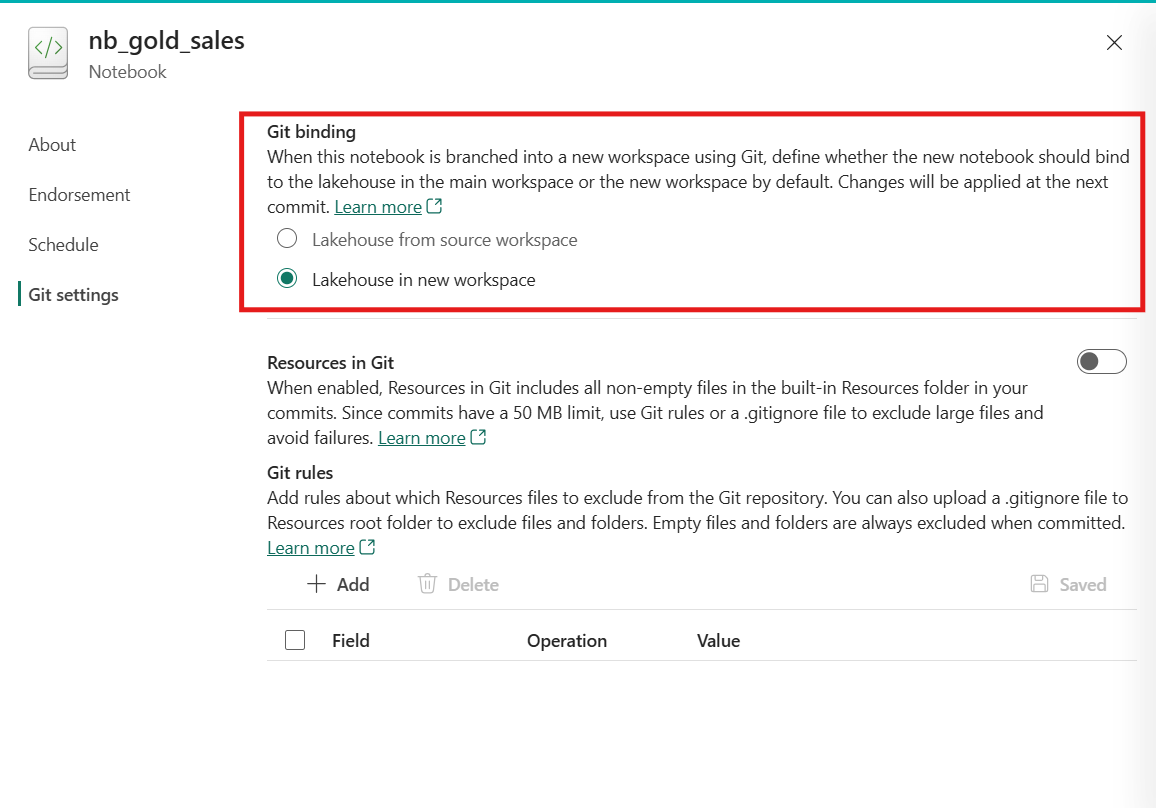Image resolution: width=1156 pixels, height=808 pixels.
Task: Select Lakehouse in new workspace radio
Action: (287, 279)
